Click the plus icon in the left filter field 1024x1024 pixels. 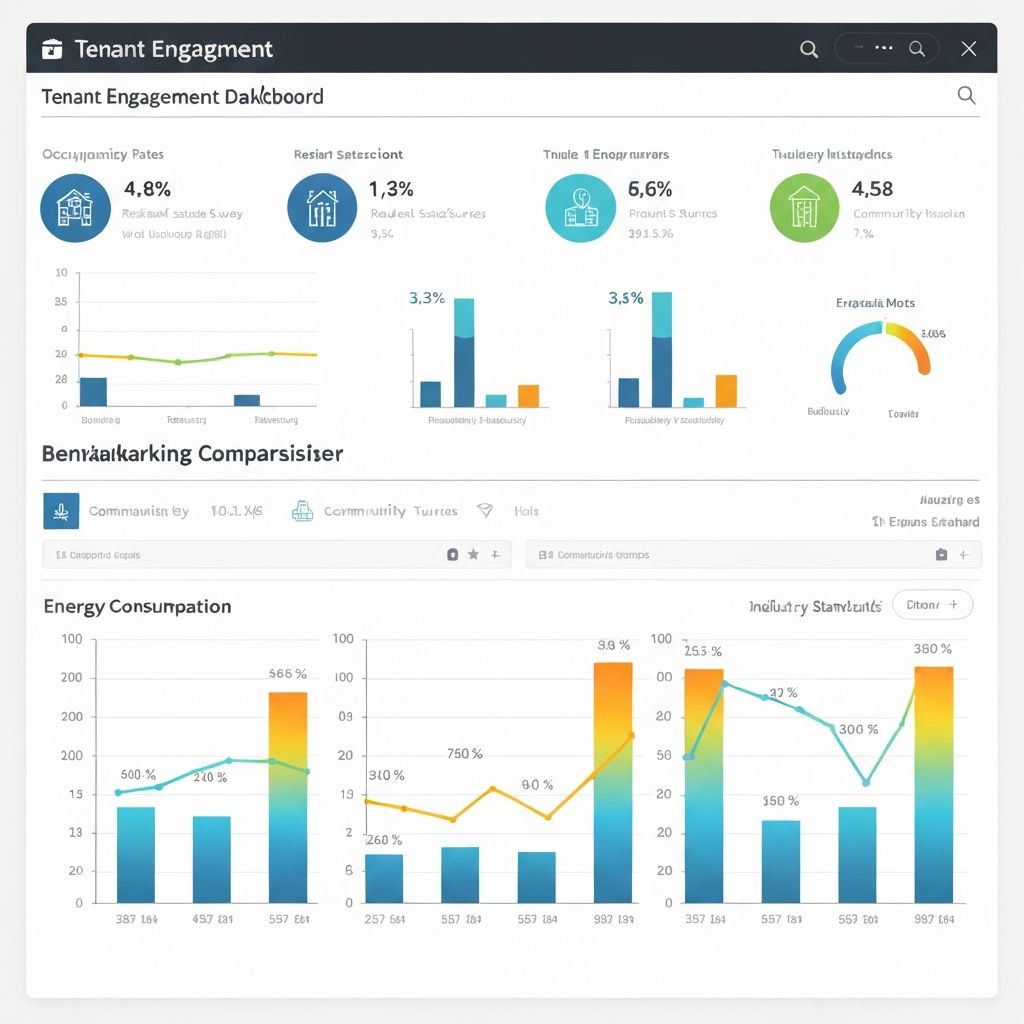point(494,554)
